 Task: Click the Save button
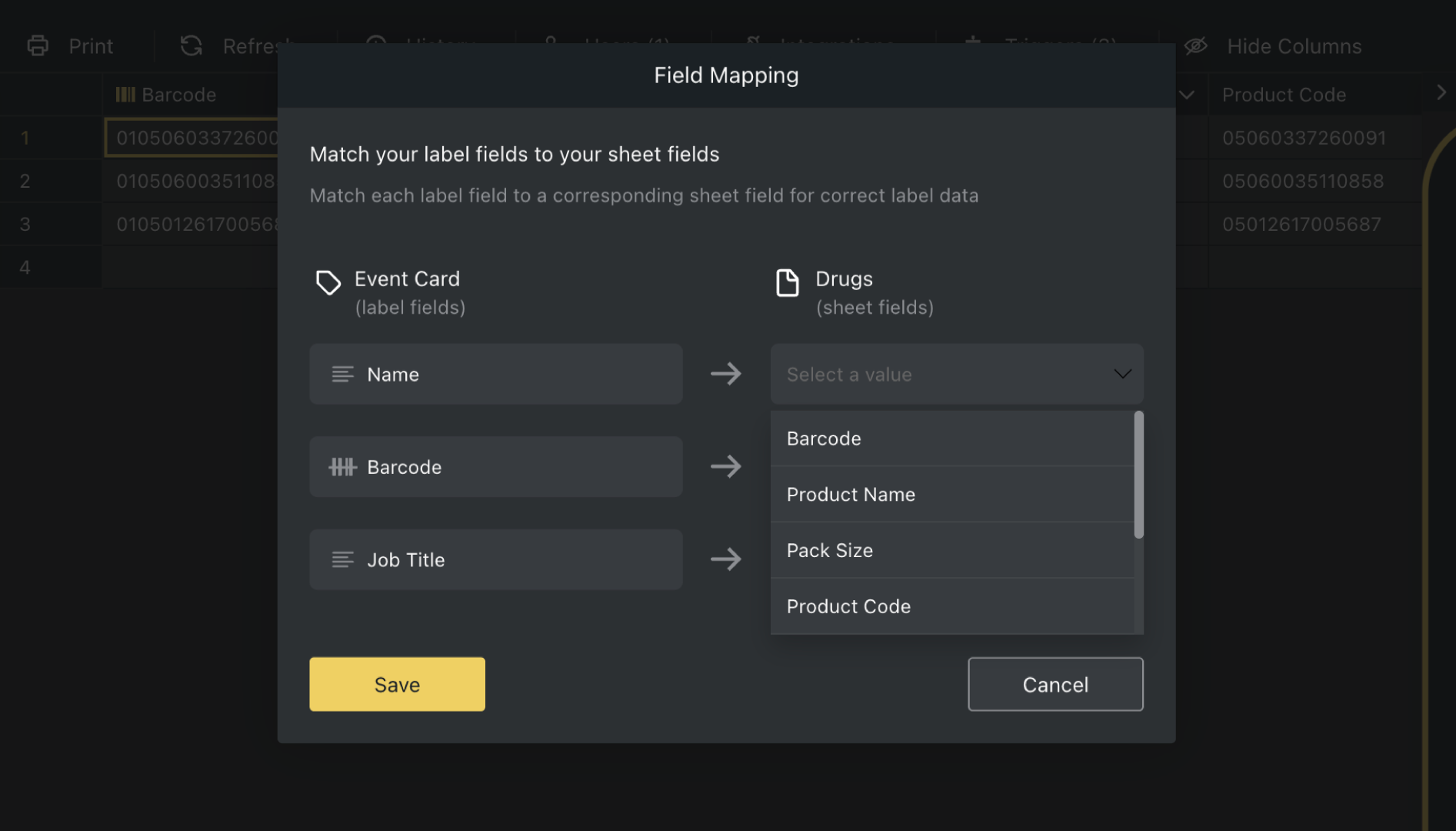[x=397, y=684]
